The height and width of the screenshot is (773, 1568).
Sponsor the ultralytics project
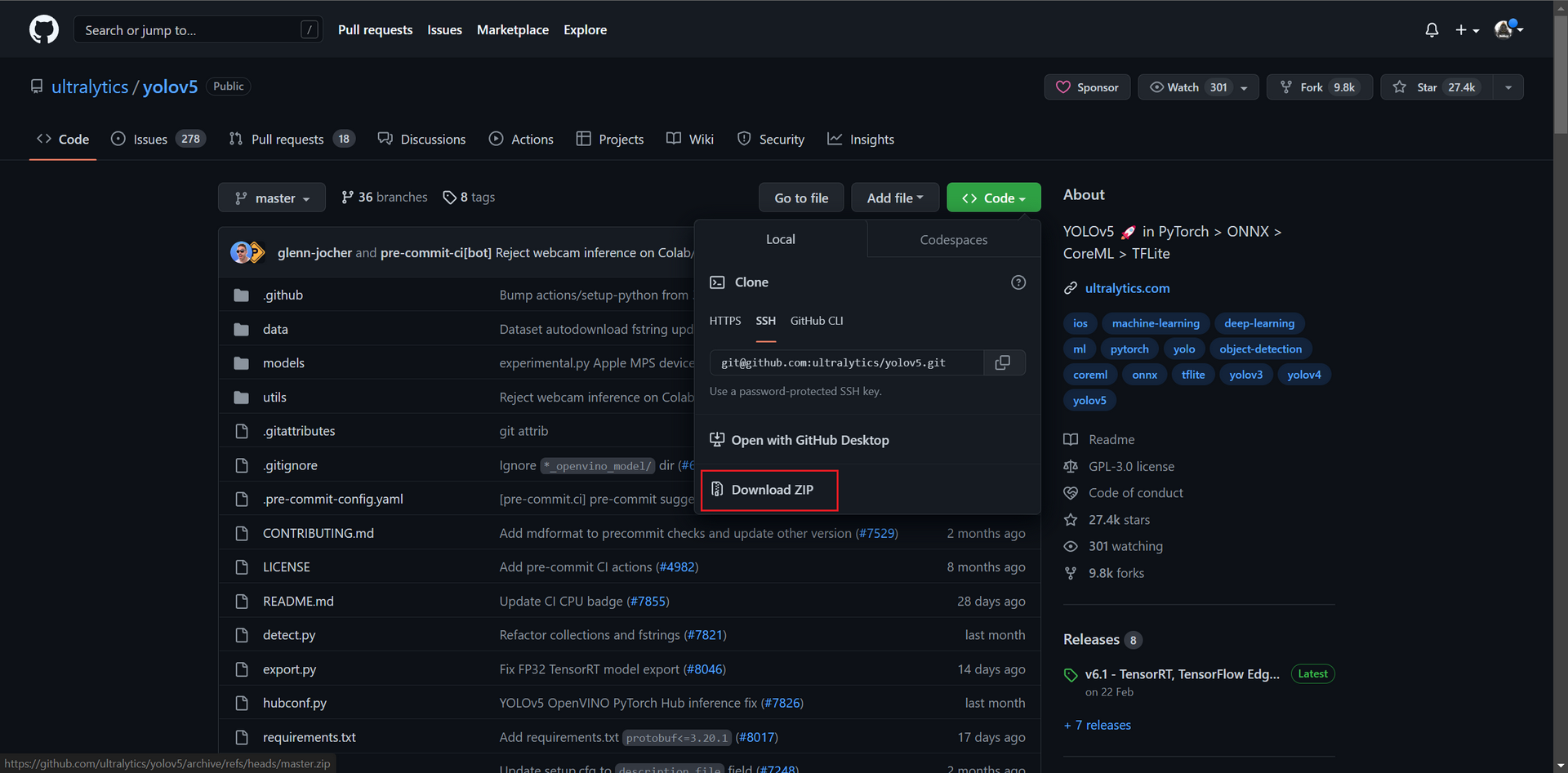pos(1087,87)
